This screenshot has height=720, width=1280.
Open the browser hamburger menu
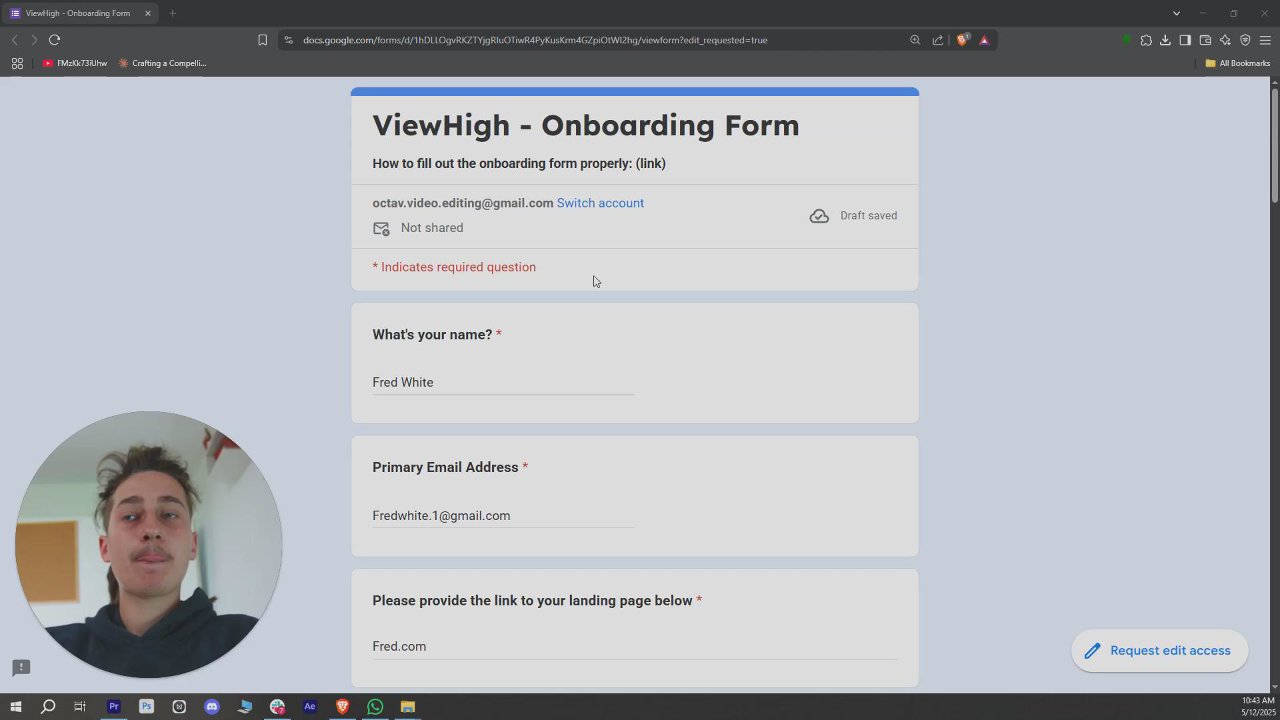[x=1265, y=40]
